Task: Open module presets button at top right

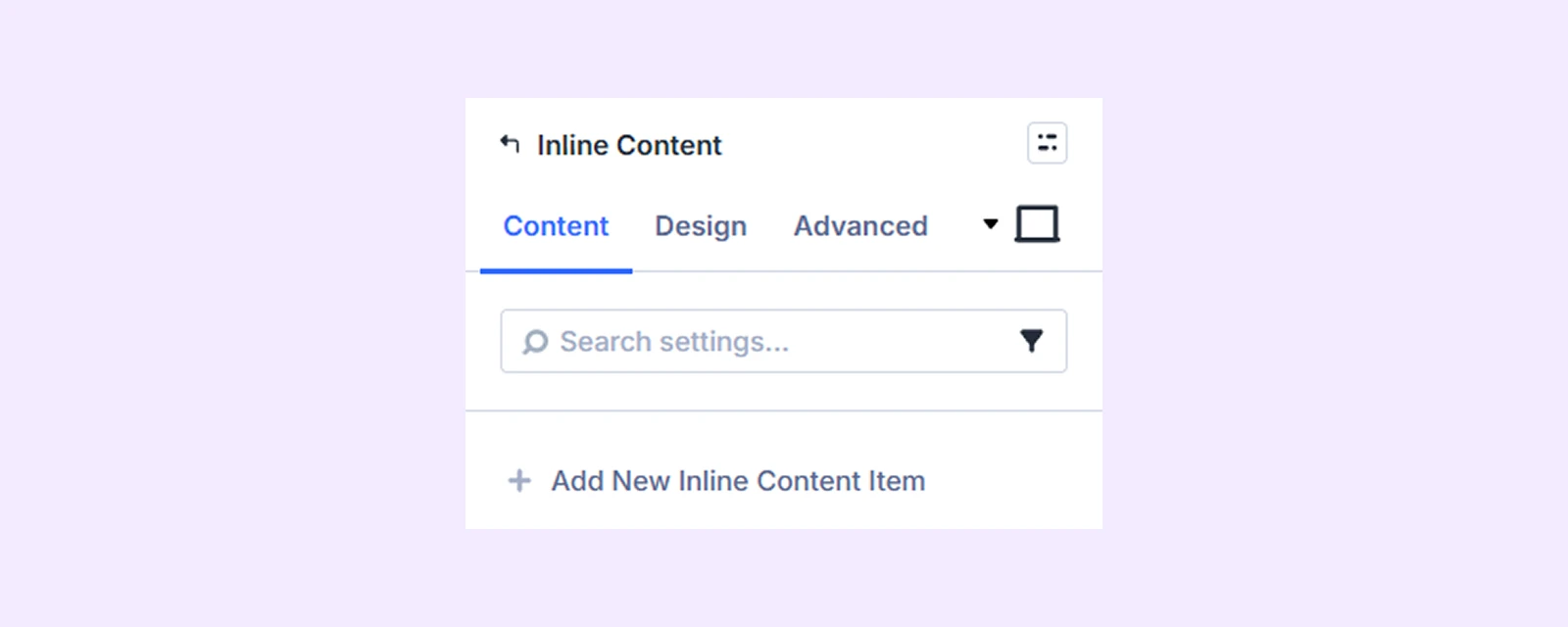Action: tap(1047, 143)
